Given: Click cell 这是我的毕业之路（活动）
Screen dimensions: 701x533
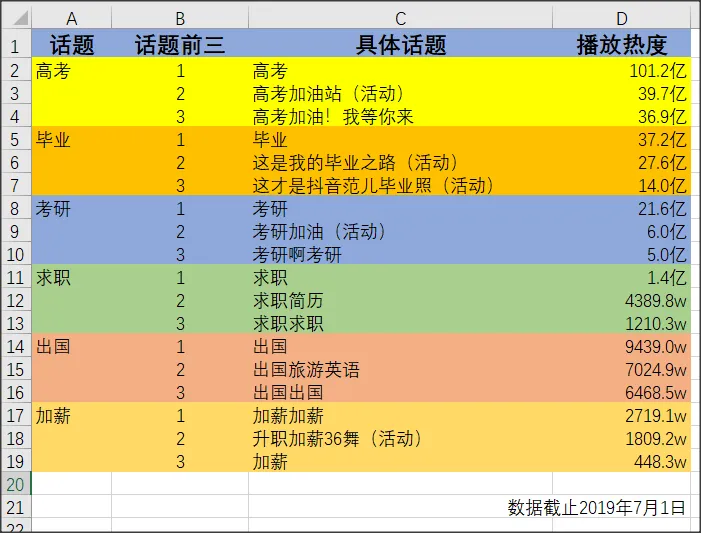Looking at the screenshot, I should pyautogui.click(x=401, y=163).
